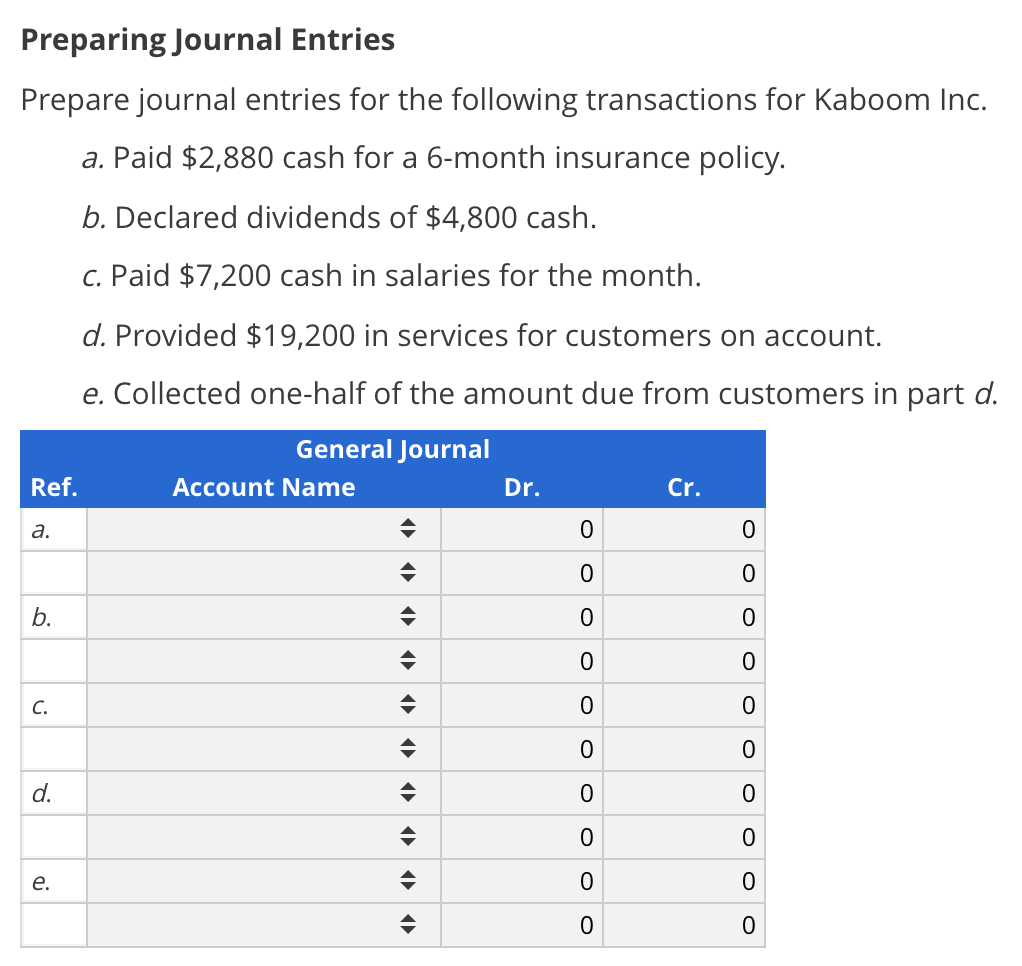The image size is (1022, 966).
Task: Open account name dropdown for entry a first row
Action: pos(263,529)
